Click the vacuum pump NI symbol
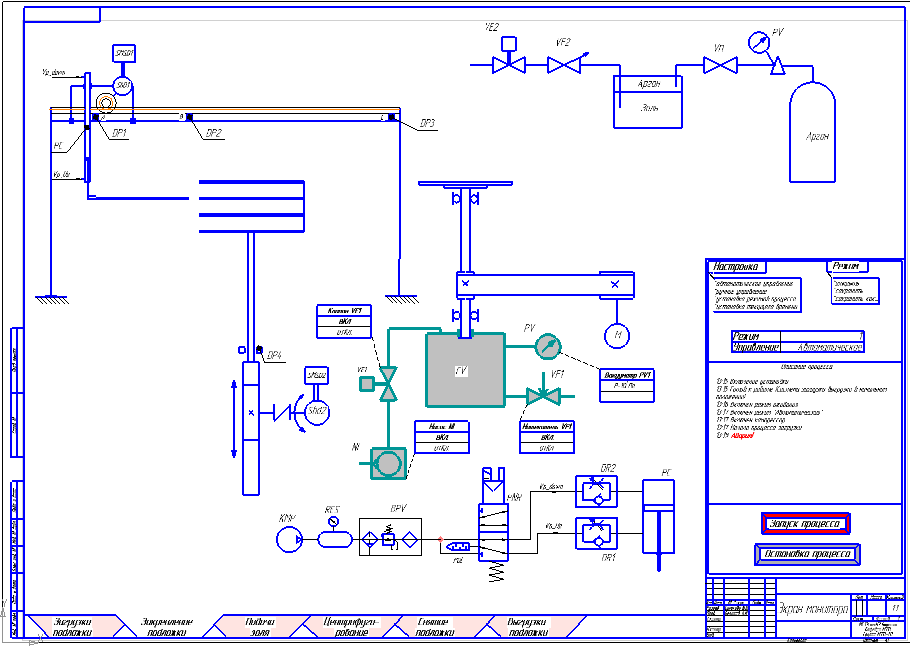Screen dimensions: 910x647 tap(388, 463)
